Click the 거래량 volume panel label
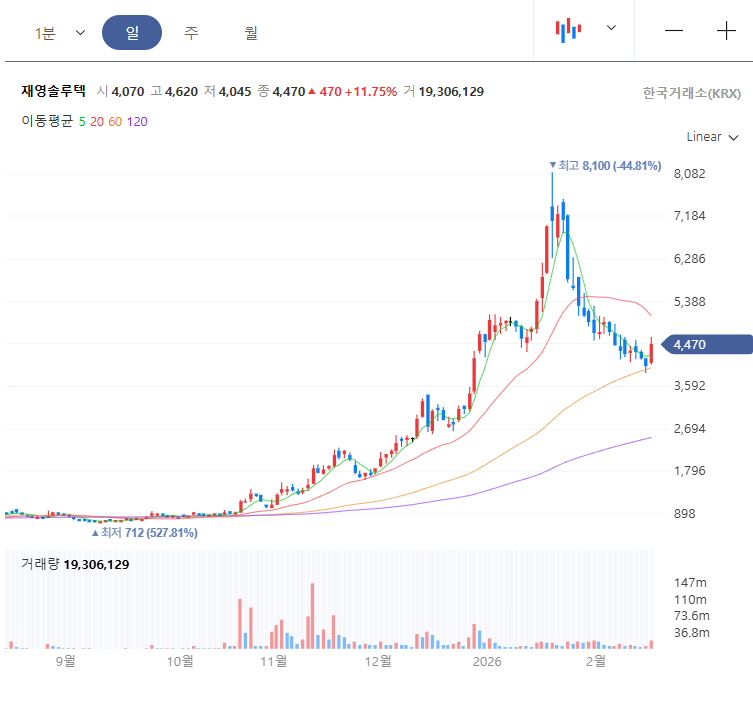The height and width of the screenshot is (702, 753). pyautogui.click(x=40, y=565)
